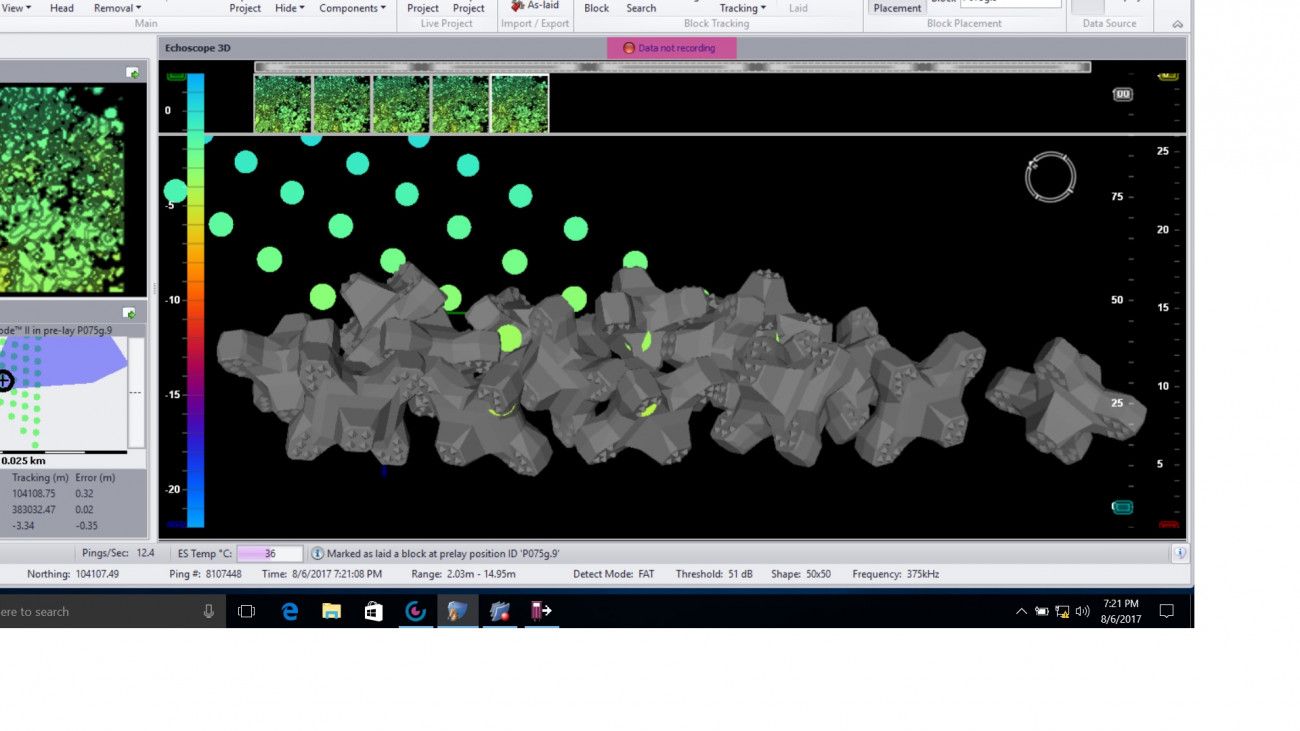Click green tag atop depth color bar
This screenshot has height=731, width=1300.
(177, 76)
